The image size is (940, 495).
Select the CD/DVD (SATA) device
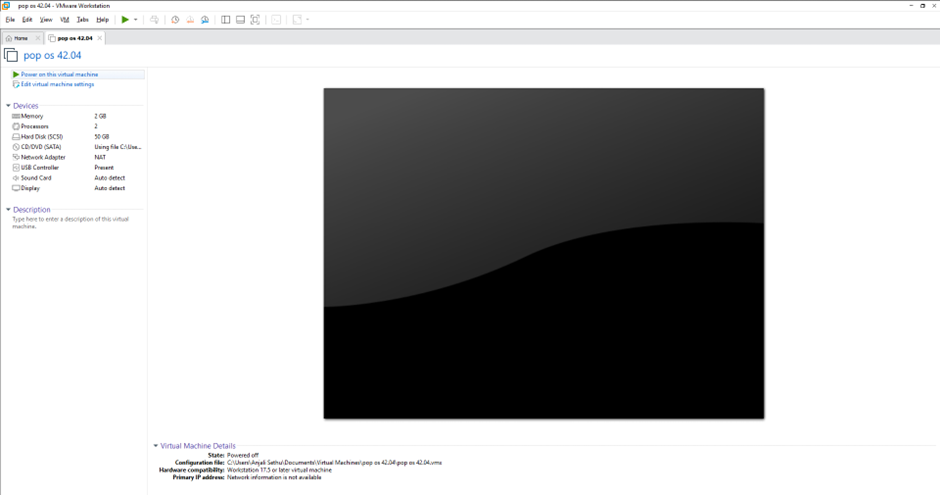point(41,147)
